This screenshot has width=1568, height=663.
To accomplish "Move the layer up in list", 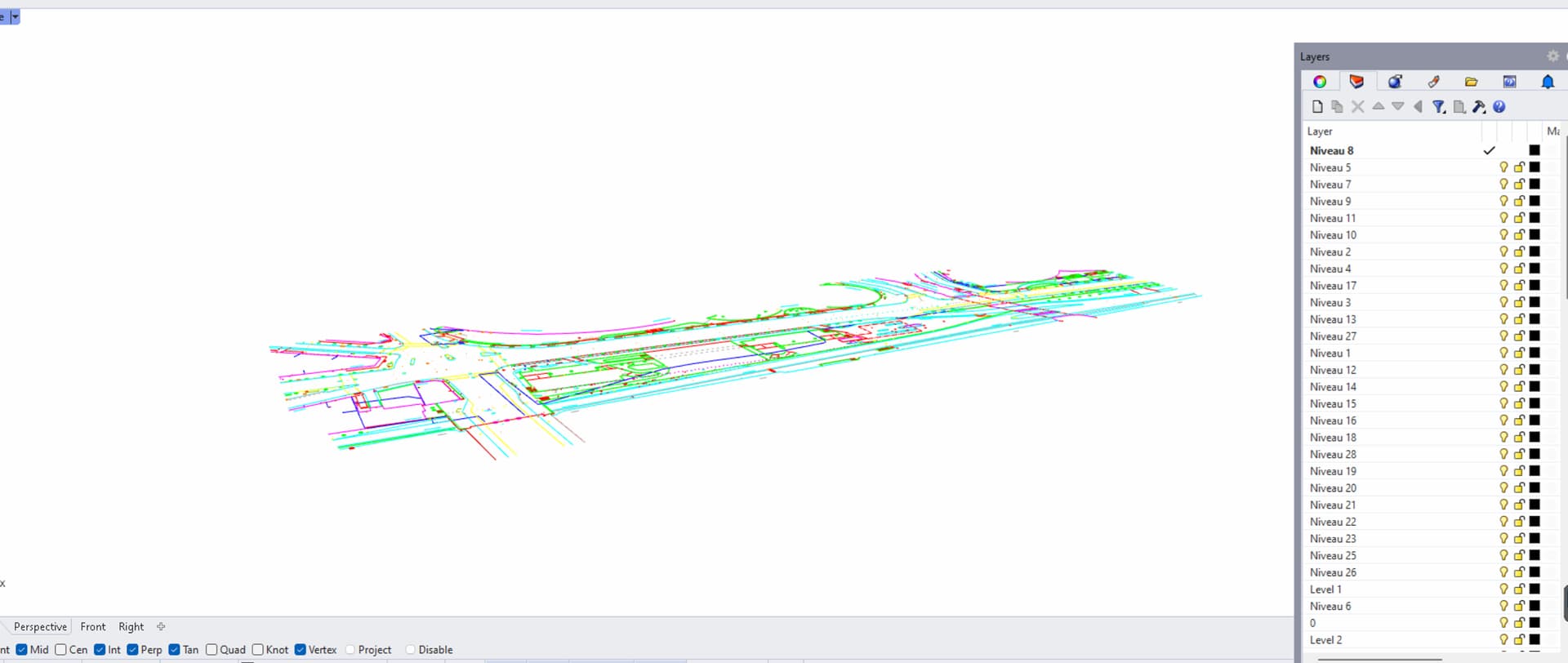I will tap(1378, 106).
